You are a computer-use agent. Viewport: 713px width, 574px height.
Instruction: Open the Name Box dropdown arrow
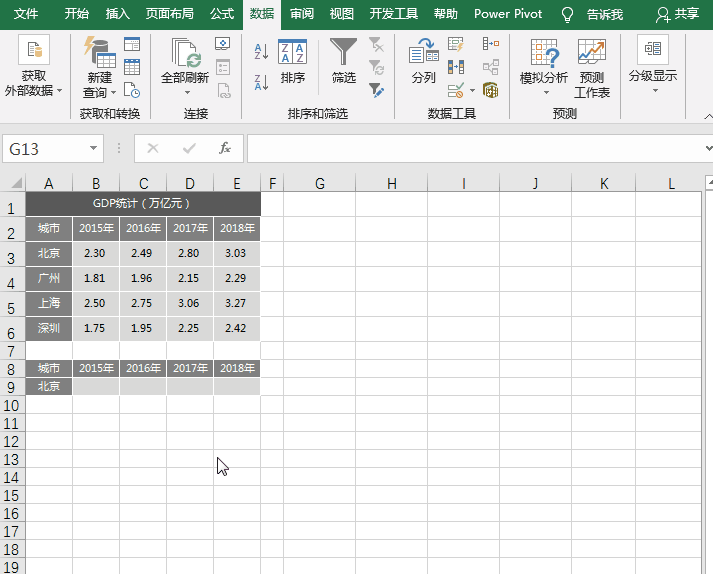click(x=95, y=148)
